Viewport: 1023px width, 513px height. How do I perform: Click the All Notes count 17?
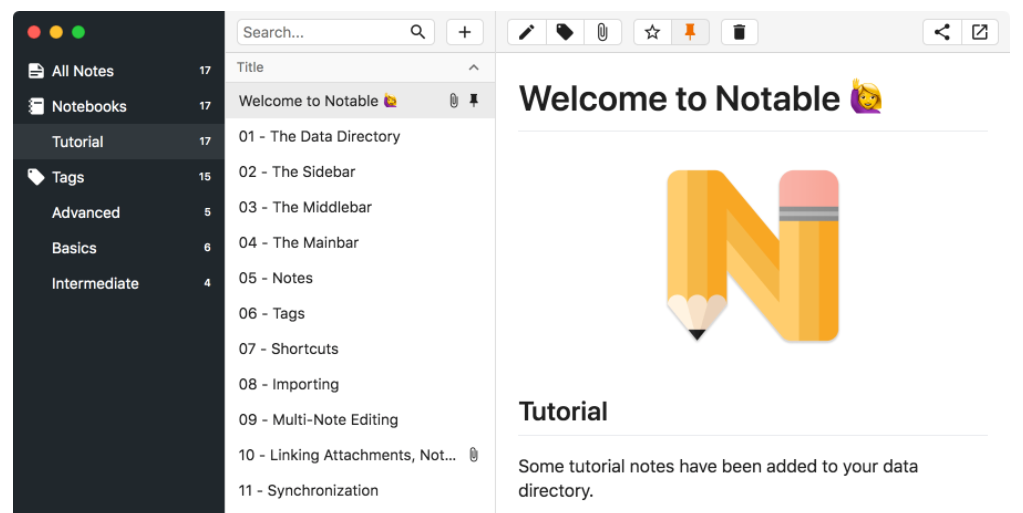205,70
